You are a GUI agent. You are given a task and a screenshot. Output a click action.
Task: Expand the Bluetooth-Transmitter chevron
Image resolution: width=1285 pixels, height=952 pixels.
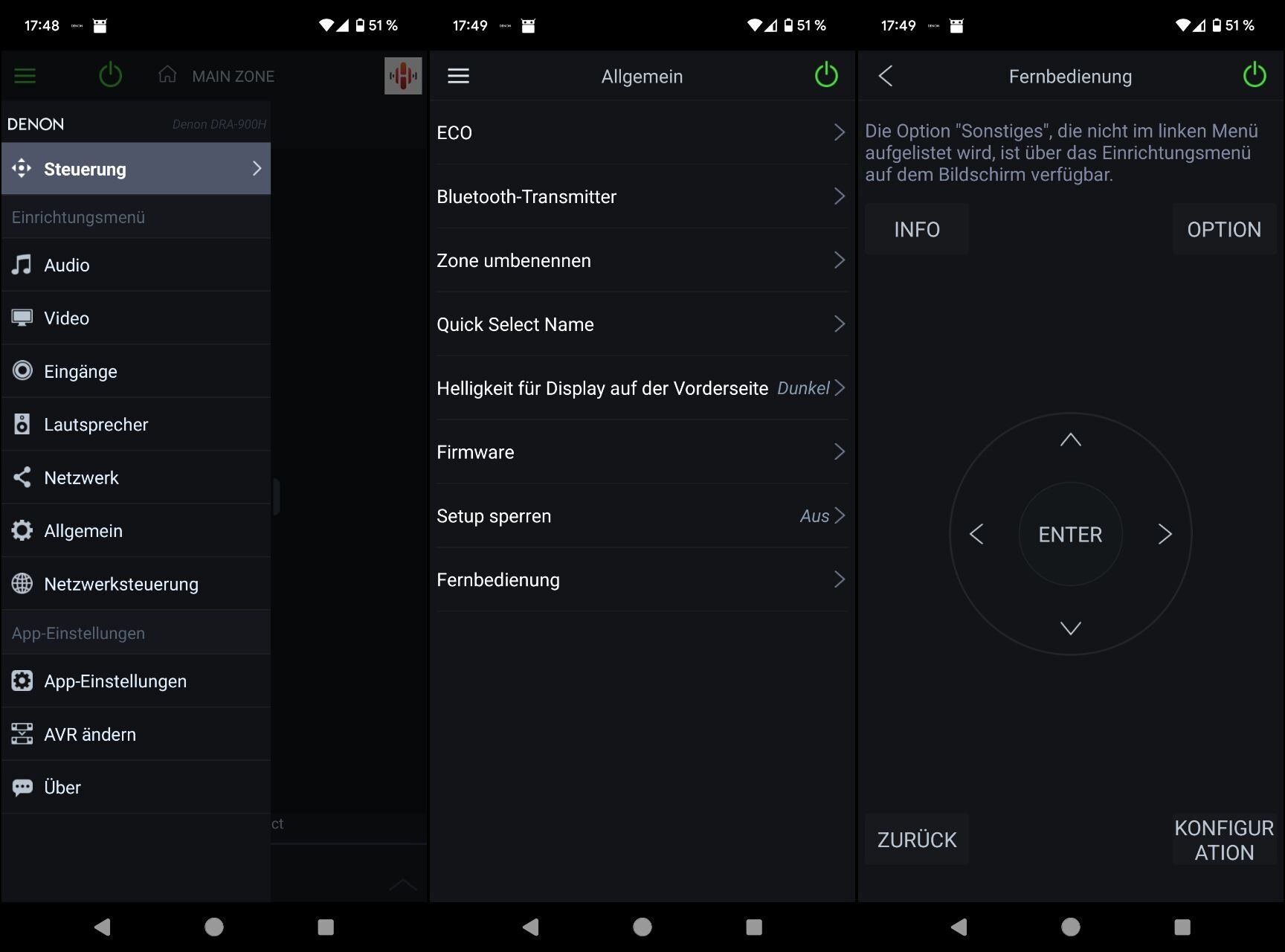click(x=840, y=196)
